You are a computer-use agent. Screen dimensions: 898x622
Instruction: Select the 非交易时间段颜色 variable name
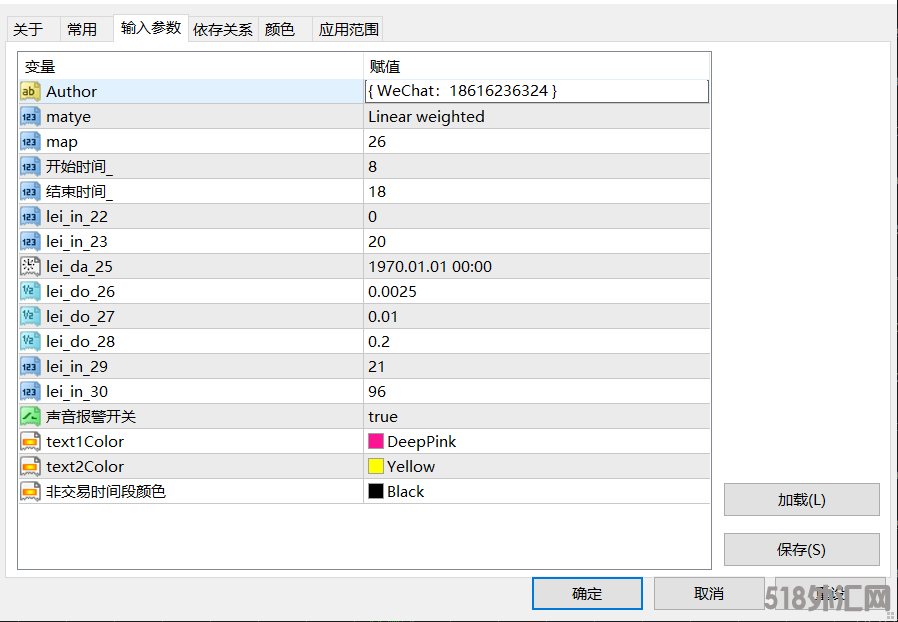[106, 491]
